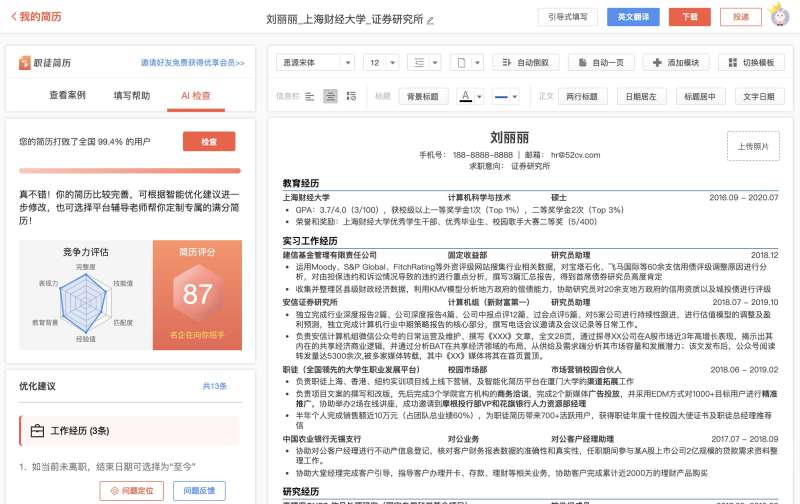Select the left-align icon in 信息栏
The height and width of the screenshot is (504, 800).
click(x=309, y=96)
